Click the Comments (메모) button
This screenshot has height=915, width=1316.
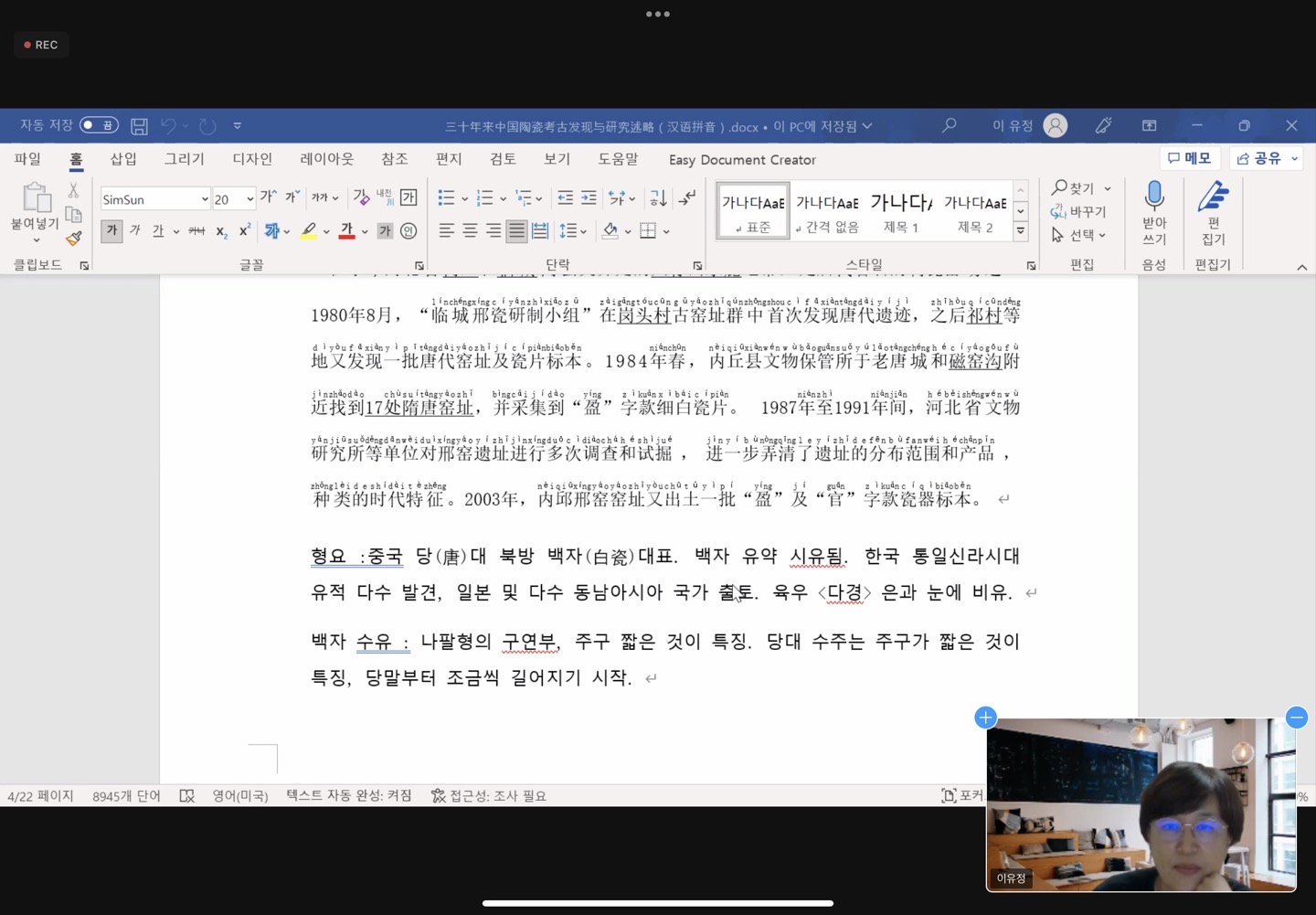[x=1189, y=158]
